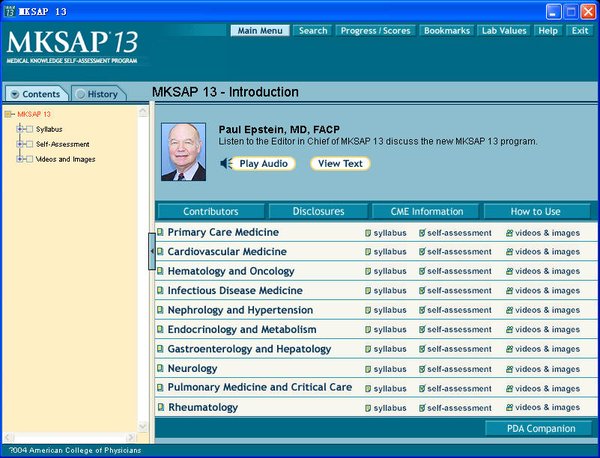This screenshot has height=458, width=600.
Task: Open the Search menu item
Action: click(x=313, y=31)
